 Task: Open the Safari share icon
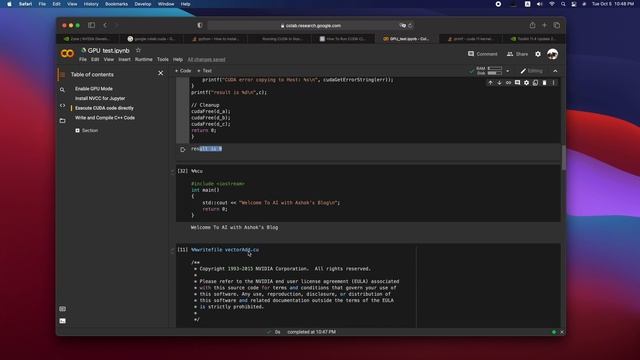[x=532, y=25]
